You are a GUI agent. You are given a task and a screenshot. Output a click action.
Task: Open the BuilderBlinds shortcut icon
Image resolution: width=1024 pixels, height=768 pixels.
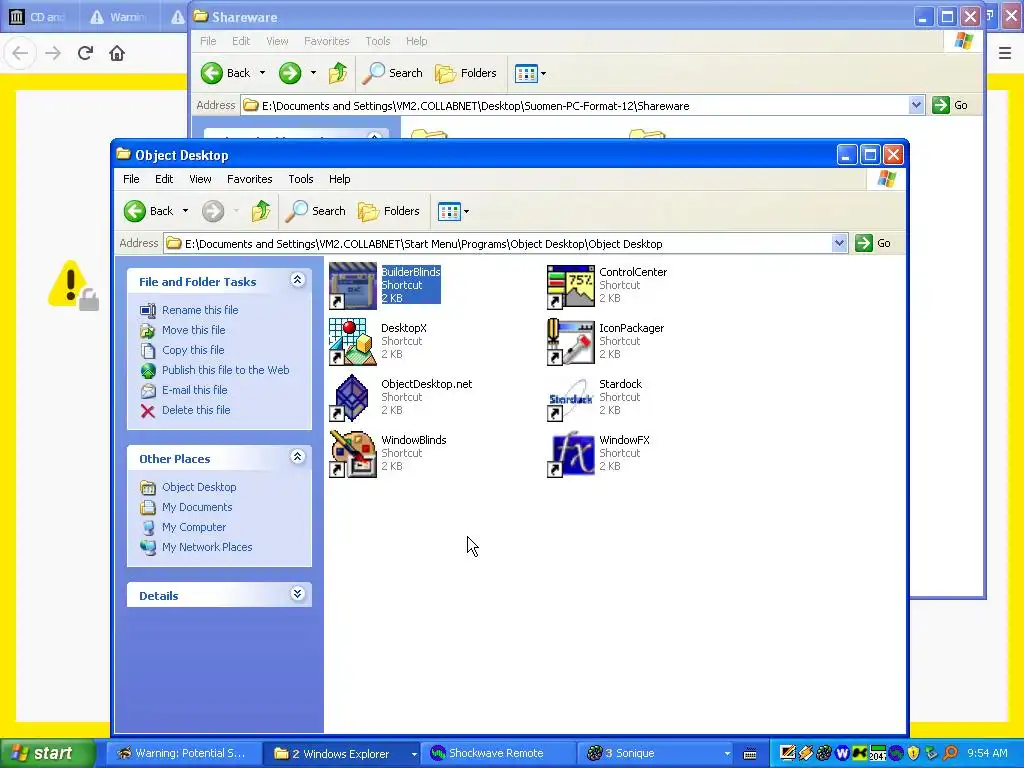point(353,286)
